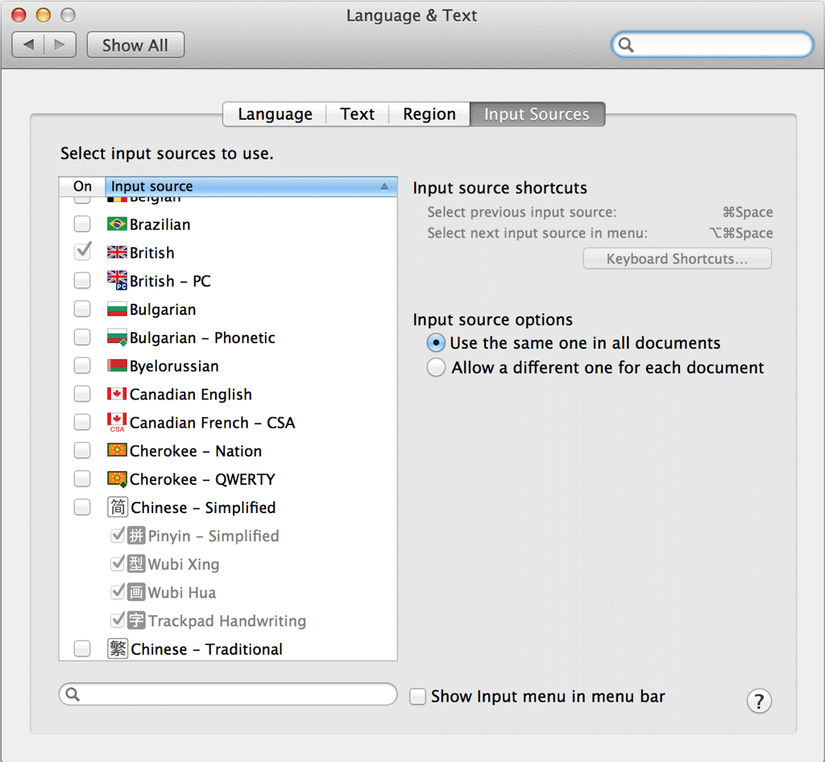Enable the Bulgarian – Phonetic checkbox
The image size is (825, 762).
click(82, 337)
